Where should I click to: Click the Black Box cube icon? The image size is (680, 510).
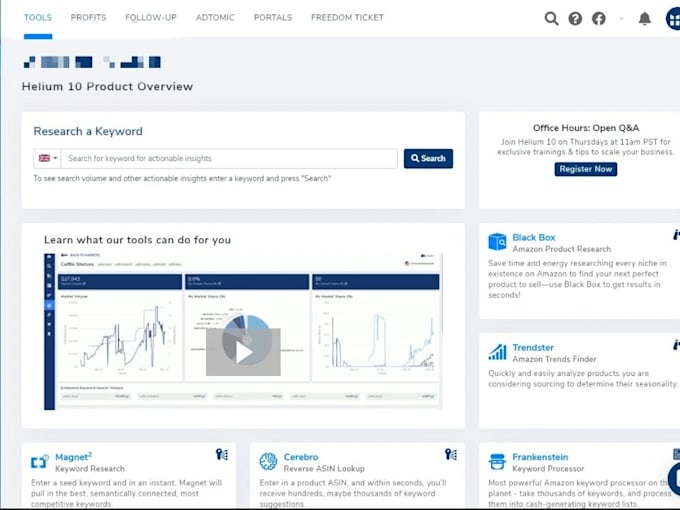497,242
